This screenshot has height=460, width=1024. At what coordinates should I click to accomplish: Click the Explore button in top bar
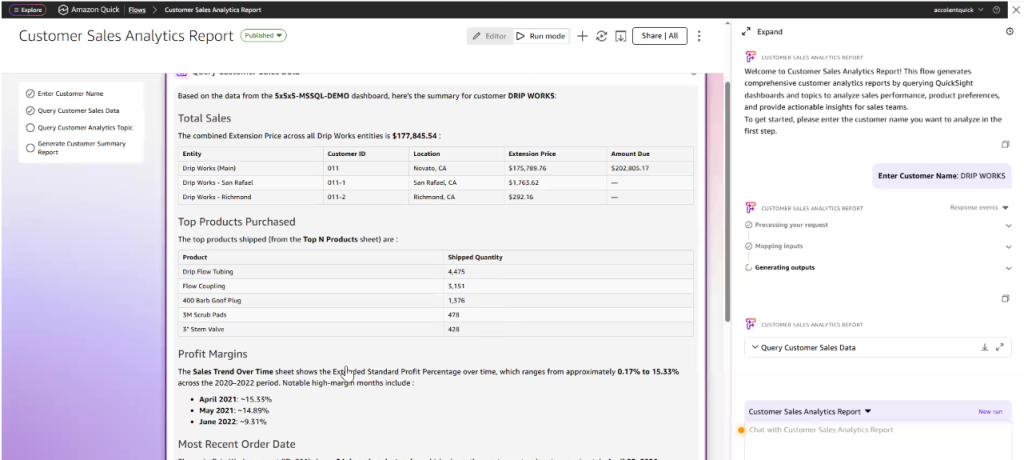tap(27, 10)
